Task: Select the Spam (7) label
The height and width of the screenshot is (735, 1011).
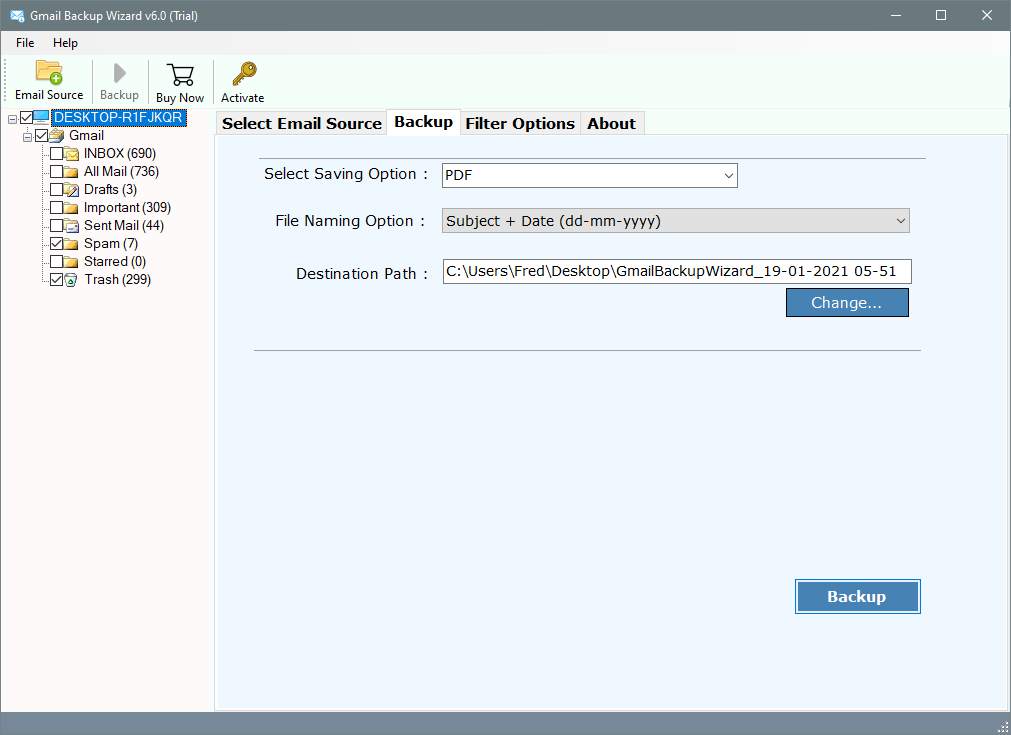Action: pyautogui.click(x=111, y=244)
